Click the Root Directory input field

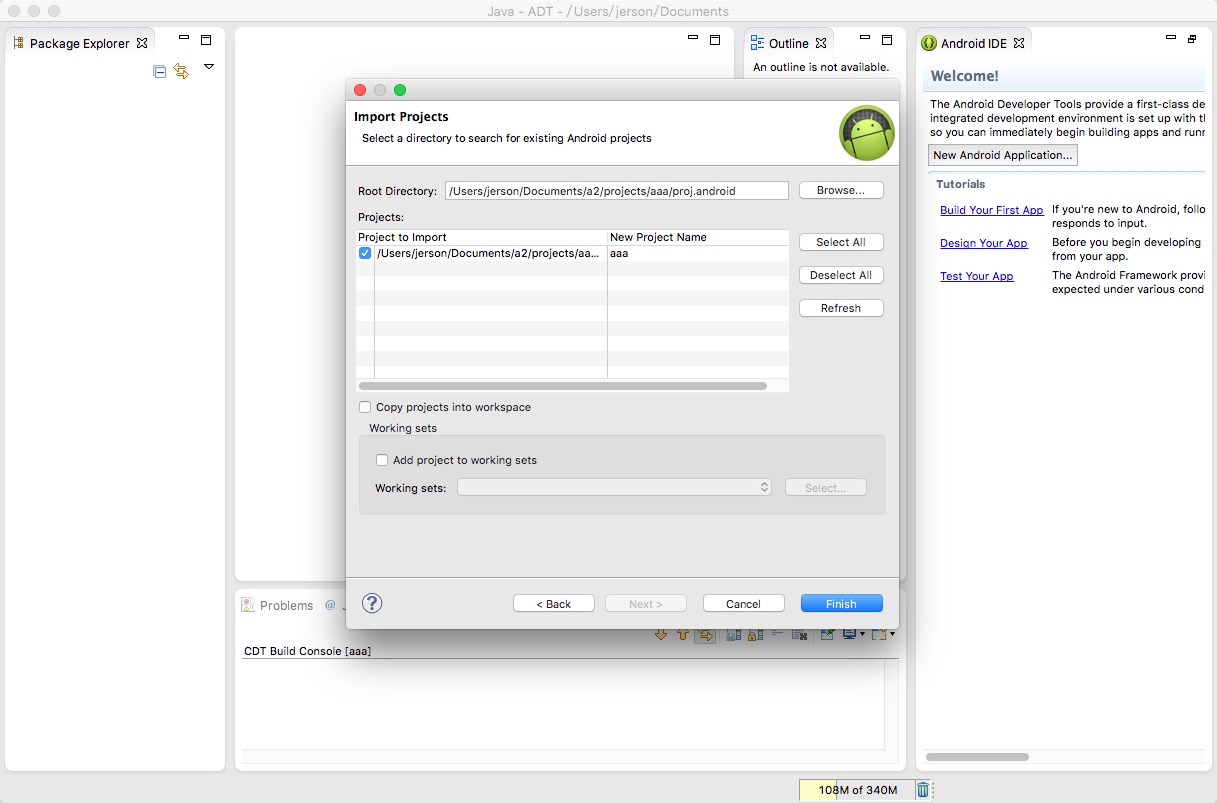click(x=617, y=190)
